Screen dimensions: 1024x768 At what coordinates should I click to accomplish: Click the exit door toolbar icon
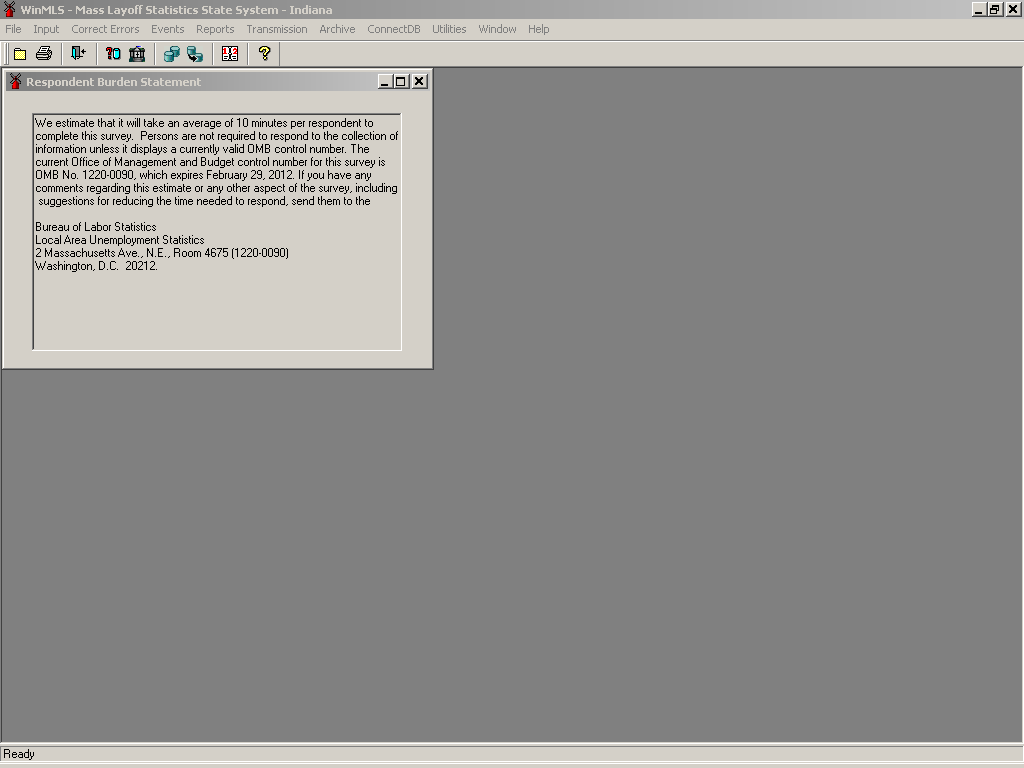78,54
